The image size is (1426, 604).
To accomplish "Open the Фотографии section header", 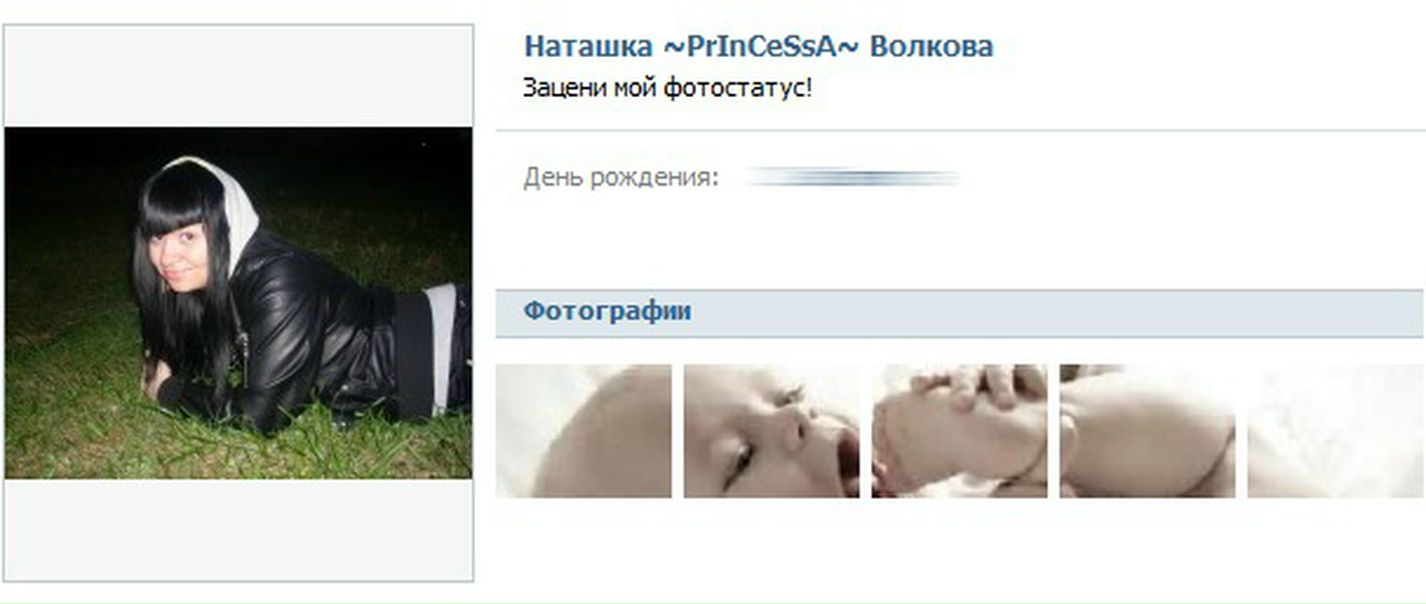I will (x=607, y=311).
